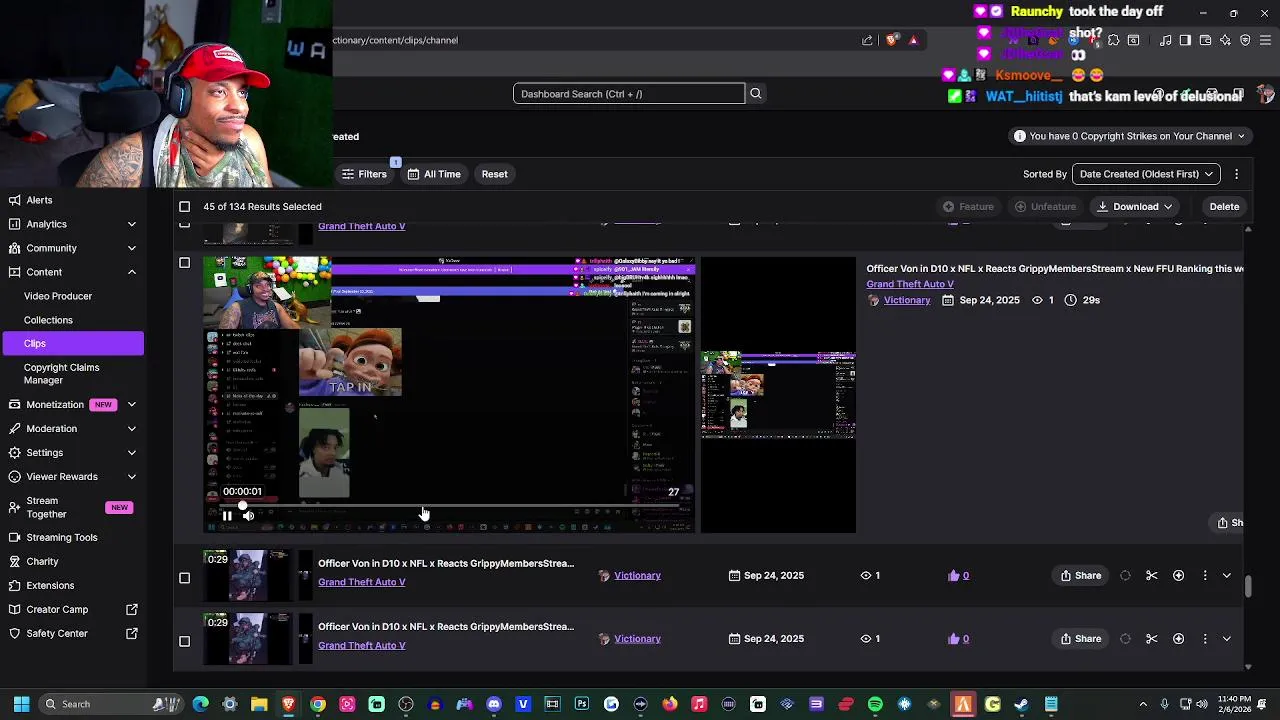The width and height of the screenshot is (1280, 720).
Task: Click the plus-circle icon in second 0:29 clip row
Action: coord(1179,639)
